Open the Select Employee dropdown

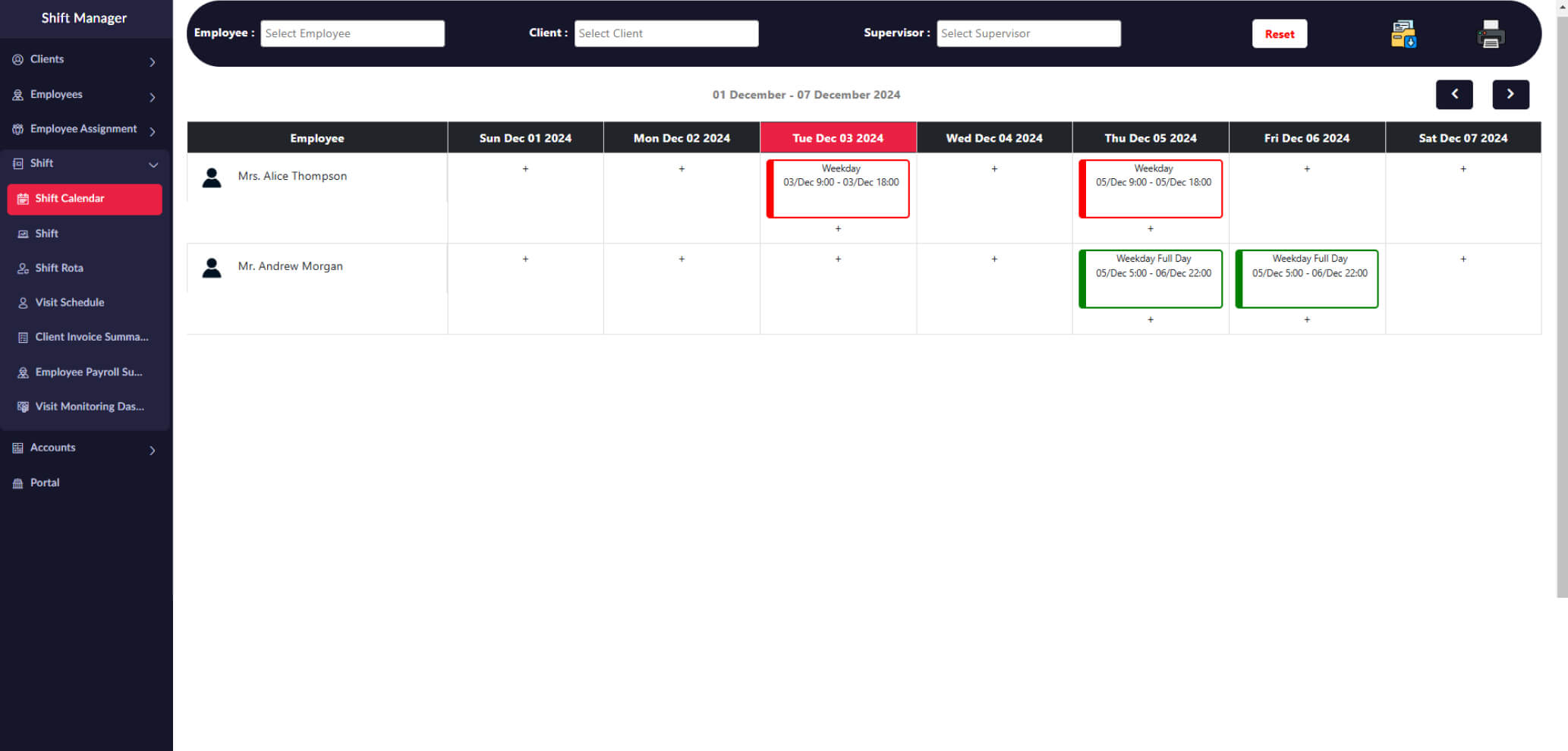coord(352,33)
